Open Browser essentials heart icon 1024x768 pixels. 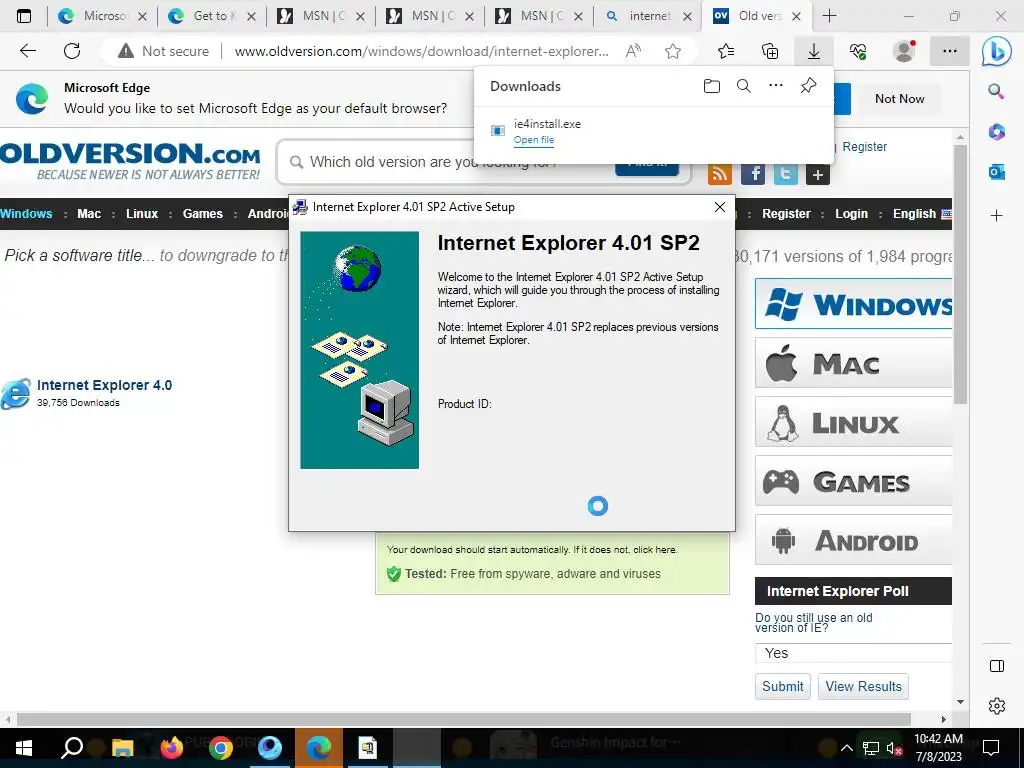[858, 51]
